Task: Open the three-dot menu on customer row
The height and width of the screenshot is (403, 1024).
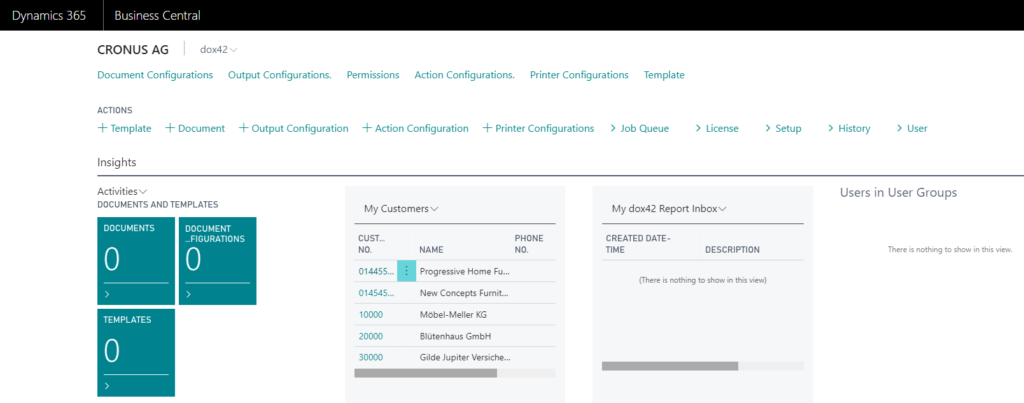Action: pyautogui.click(x=406, y=271)
